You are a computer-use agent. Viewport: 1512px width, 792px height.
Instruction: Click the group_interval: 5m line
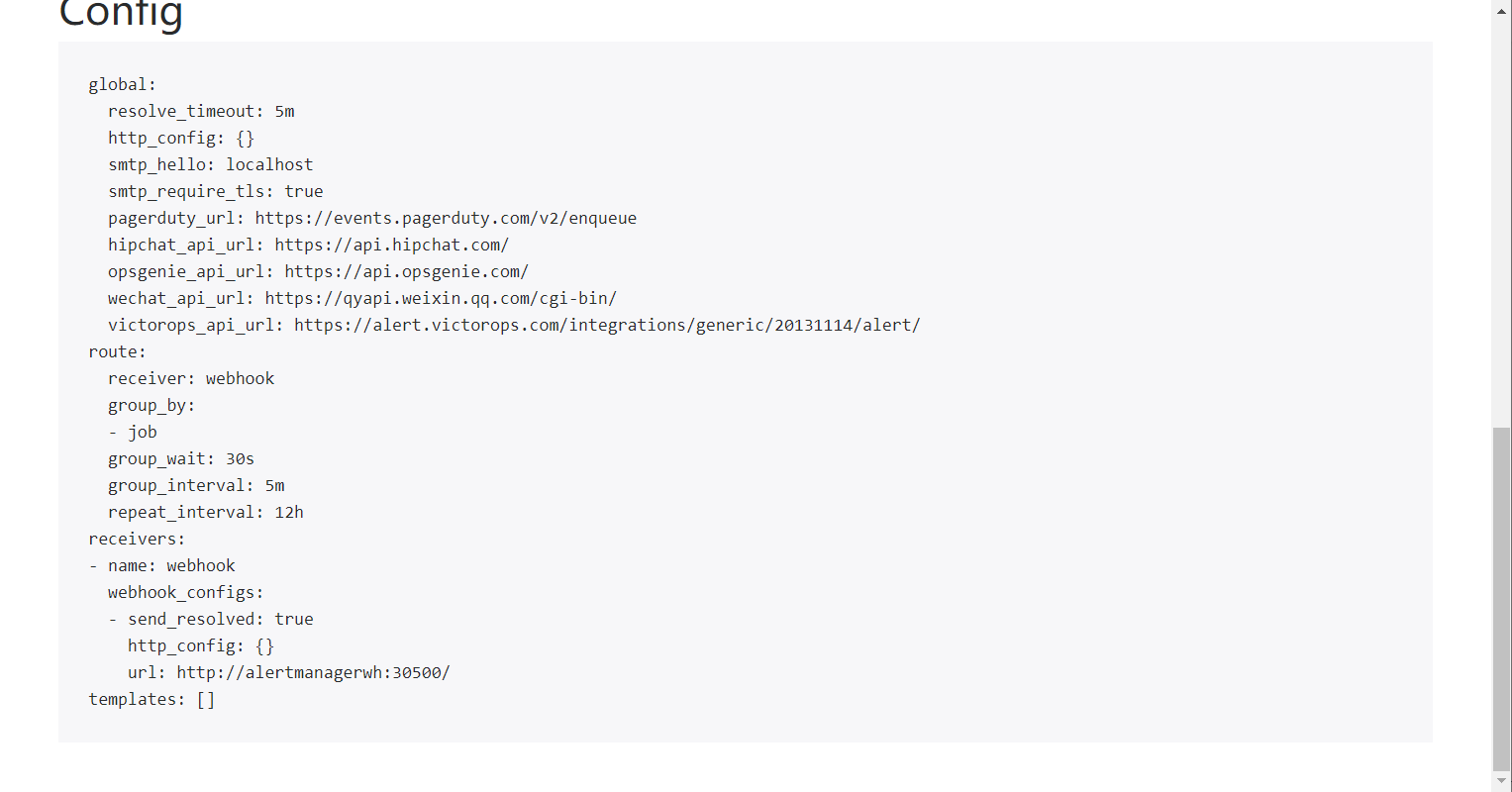click(x=196, y=485)
